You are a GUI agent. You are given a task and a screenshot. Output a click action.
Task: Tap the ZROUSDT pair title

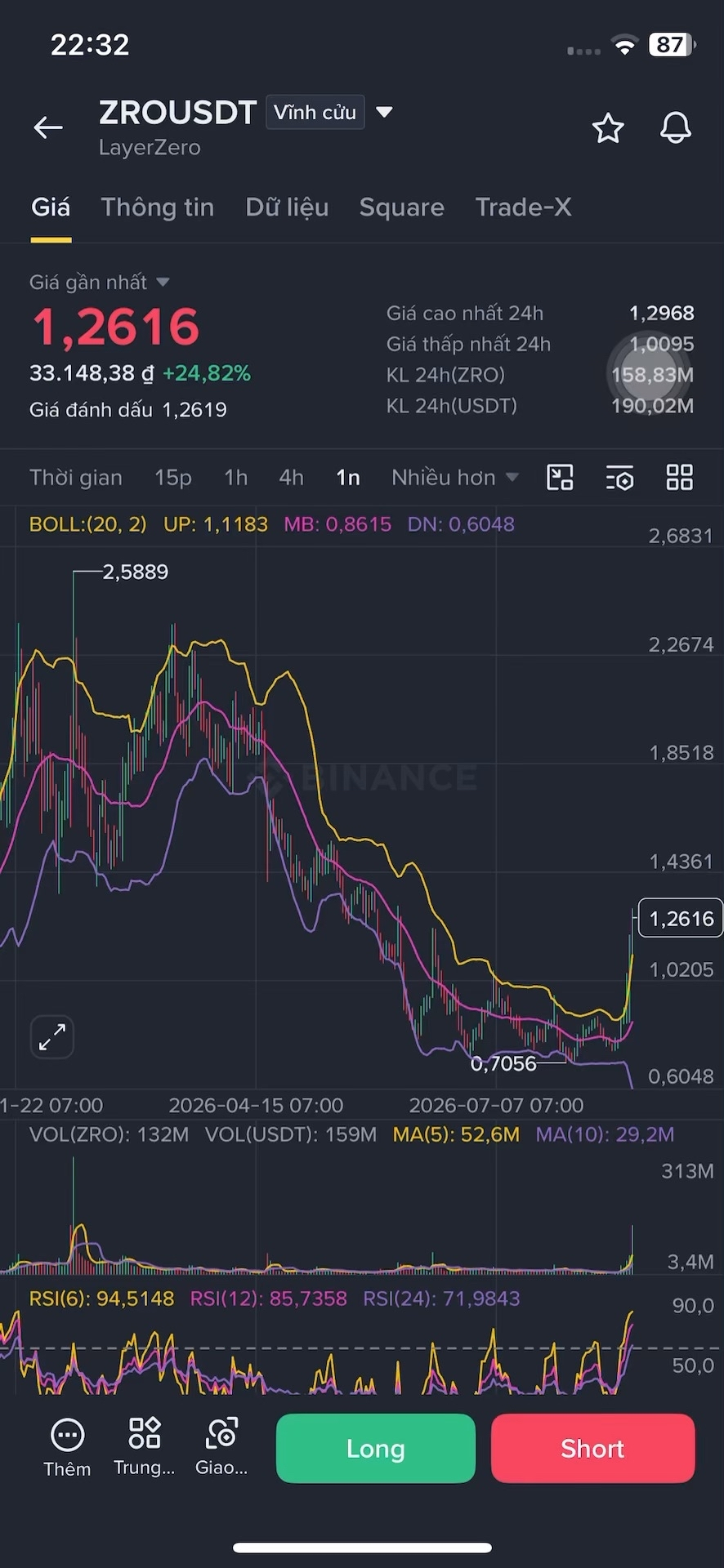(x=178, y=113)
